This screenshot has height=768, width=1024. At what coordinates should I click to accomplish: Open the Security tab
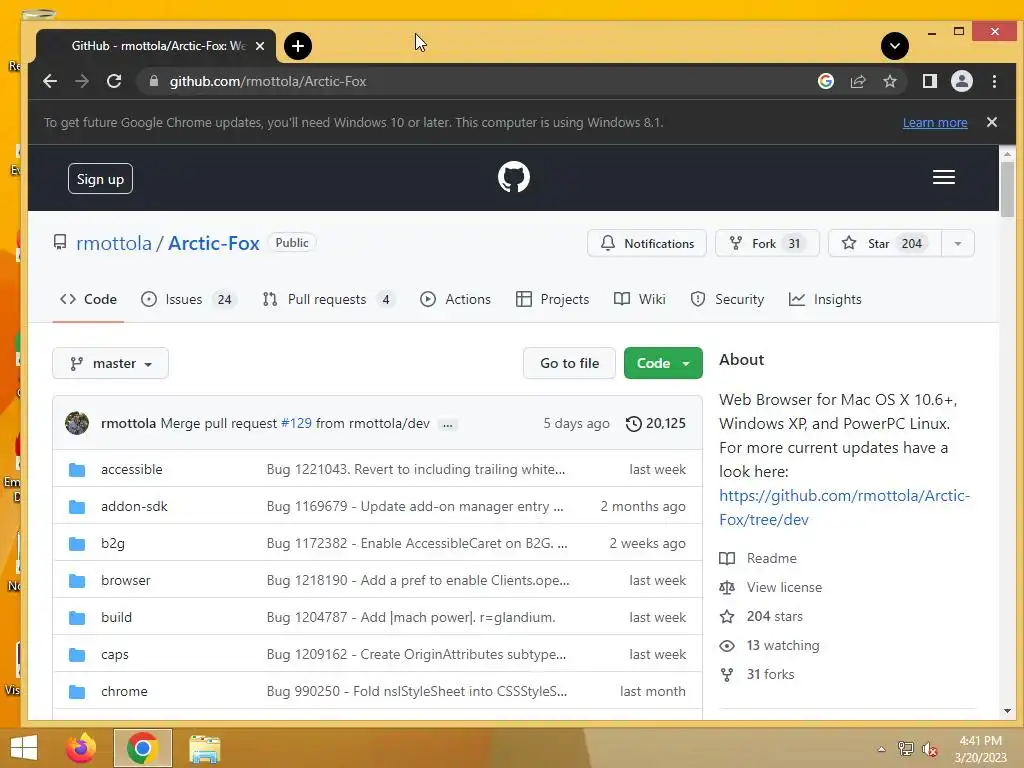click(x=728, y=299)
